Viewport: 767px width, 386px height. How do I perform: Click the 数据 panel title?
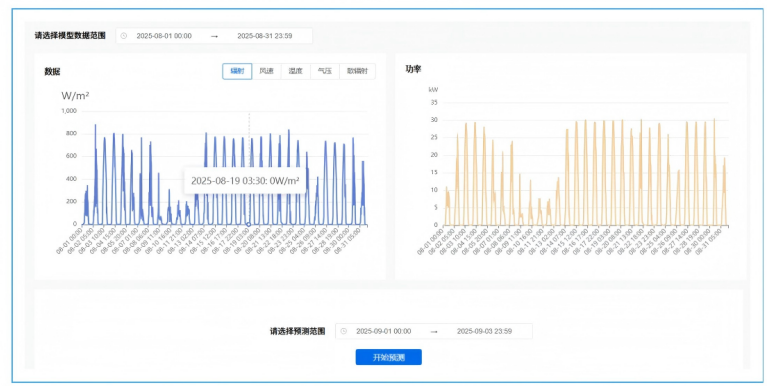52,71
